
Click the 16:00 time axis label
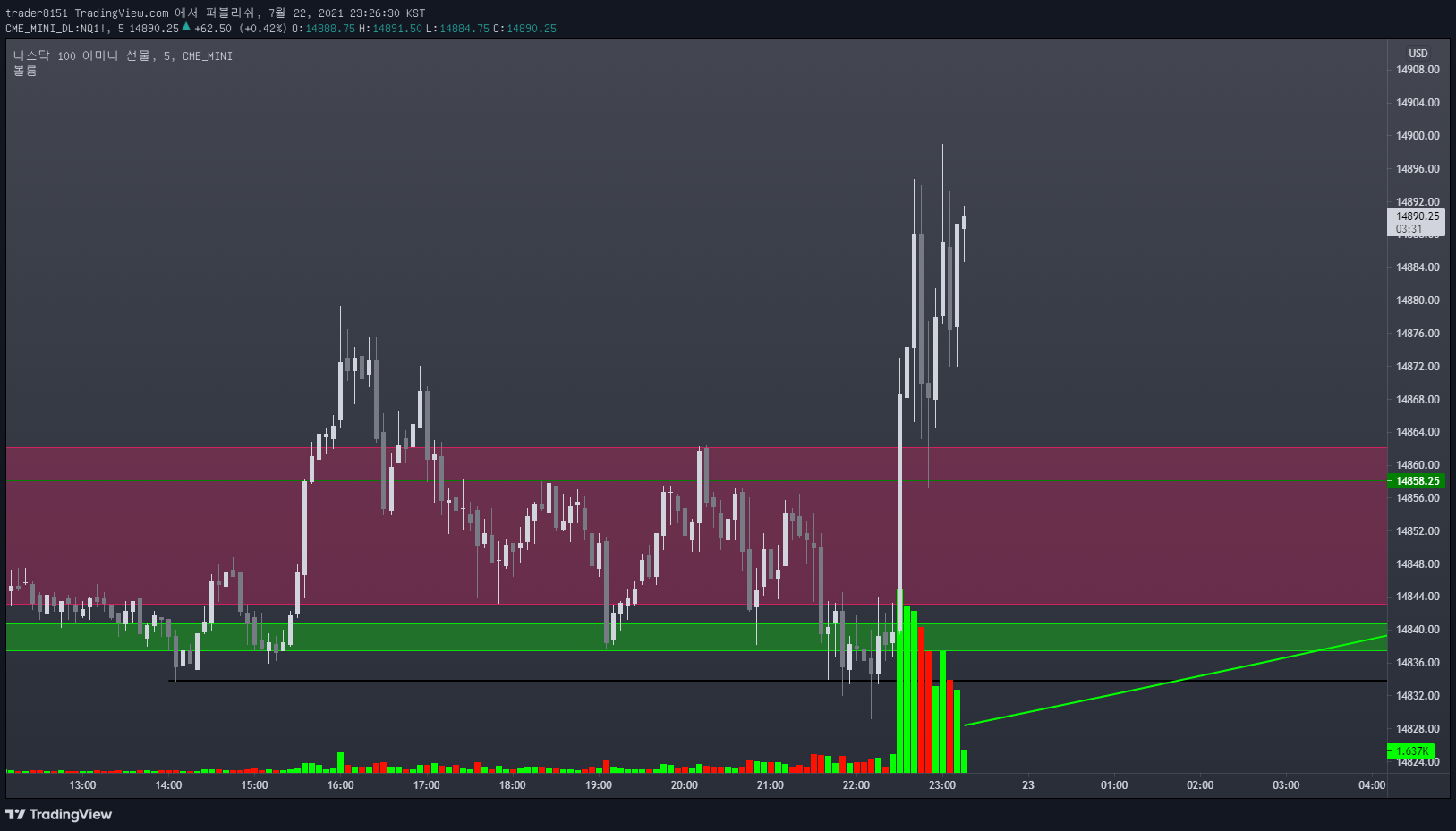(x=340, y=785)
